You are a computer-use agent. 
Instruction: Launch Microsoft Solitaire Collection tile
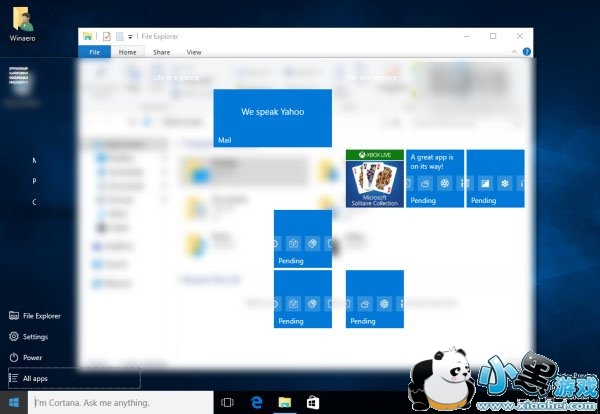(374, 179)
